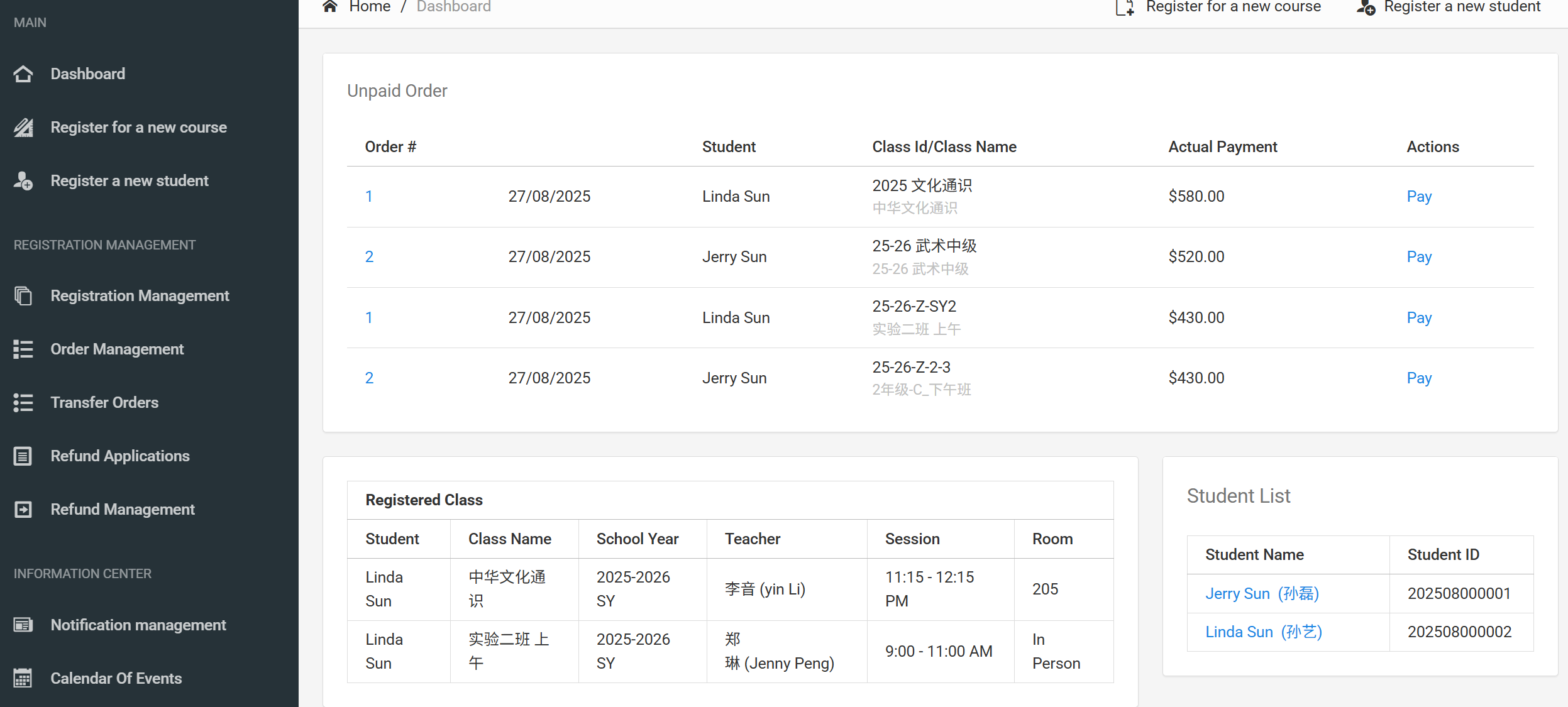Pay Jerry Sun's $520.00 order
The image size is (1568, 707).
[1419, 257]
